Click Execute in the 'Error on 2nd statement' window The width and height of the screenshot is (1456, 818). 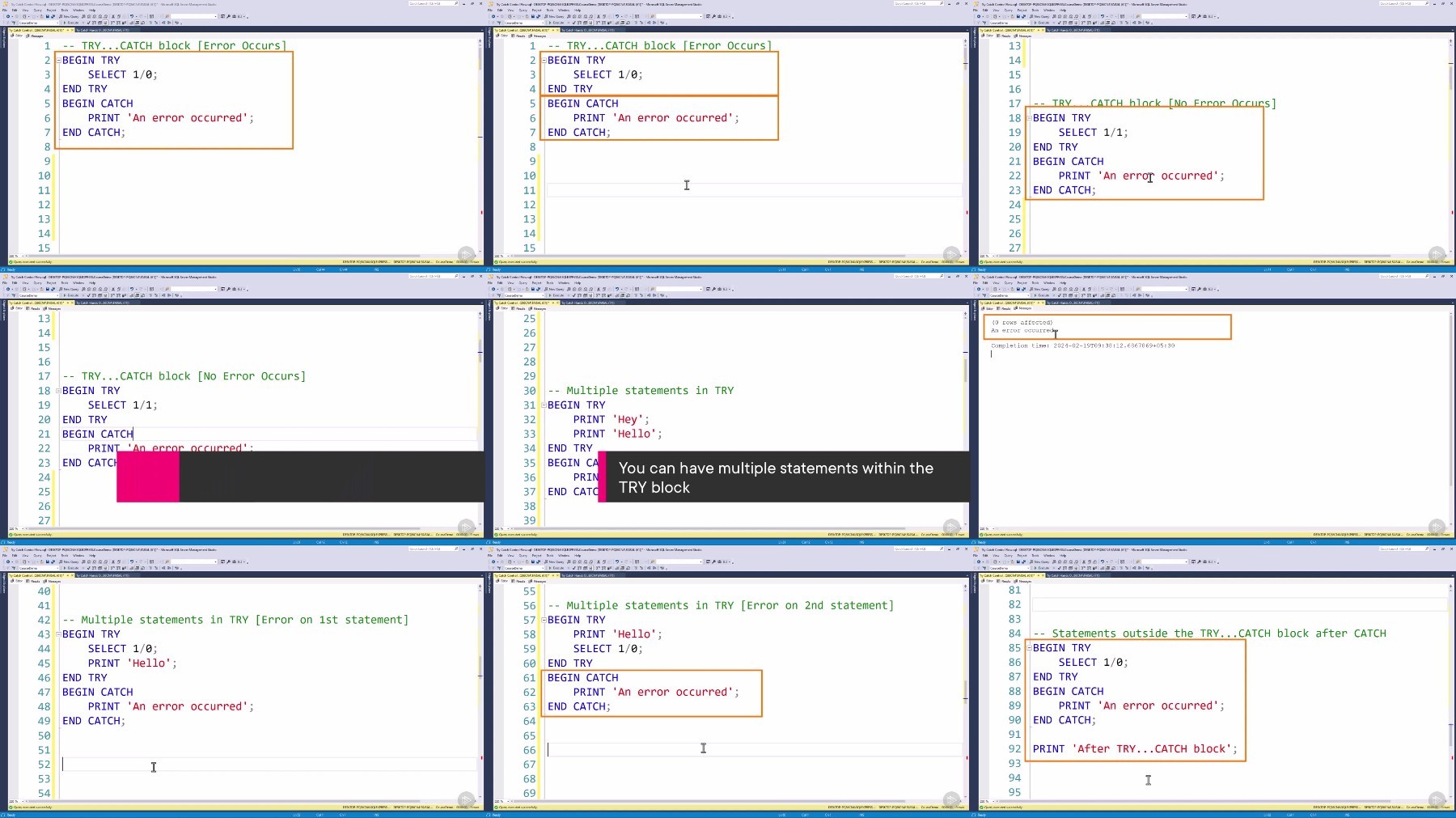[557, 568]
